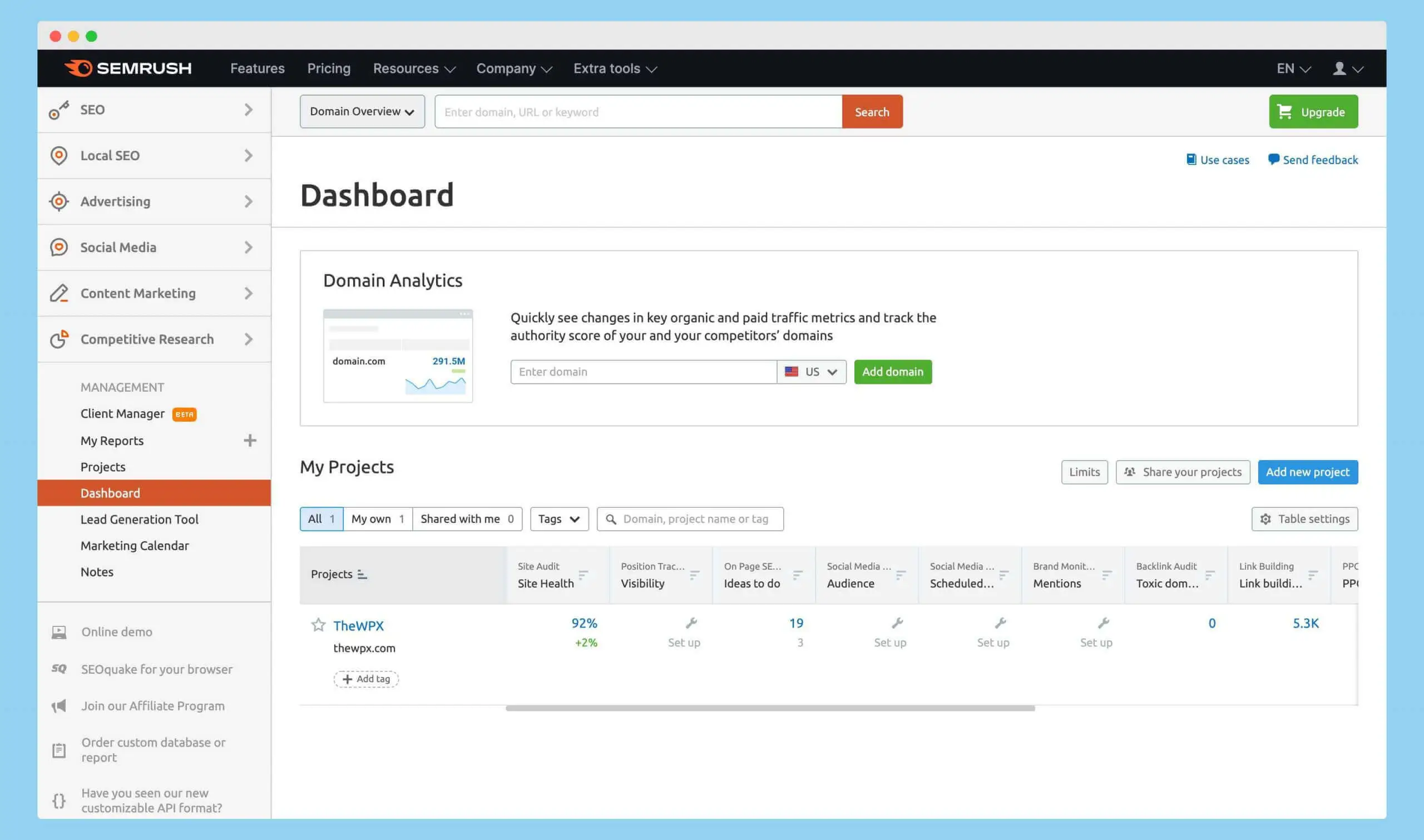Screen dimensions: 1424x840
Task: Open Table settings with the gear icon
Action: (x=1265, y=518)
